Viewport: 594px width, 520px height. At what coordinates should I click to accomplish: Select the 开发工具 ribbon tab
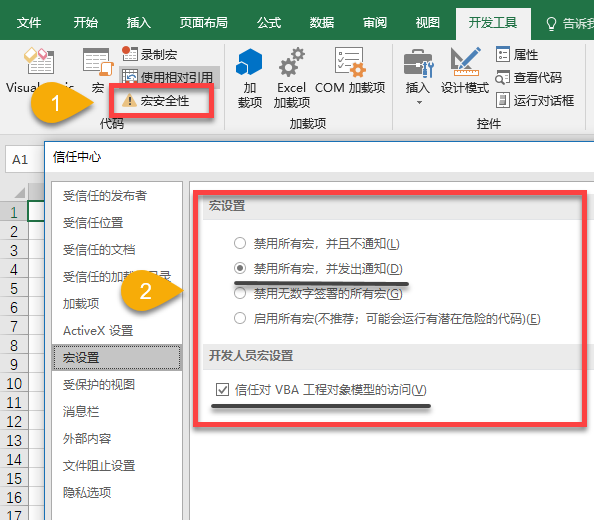tap(493, 23)
